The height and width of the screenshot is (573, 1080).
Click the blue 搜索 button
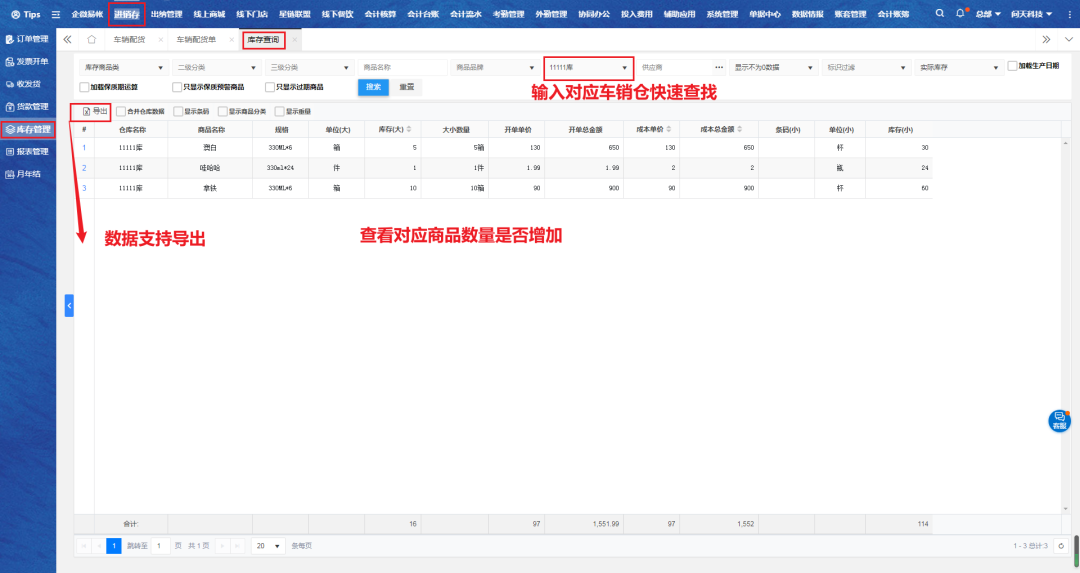tap(373, 87)
